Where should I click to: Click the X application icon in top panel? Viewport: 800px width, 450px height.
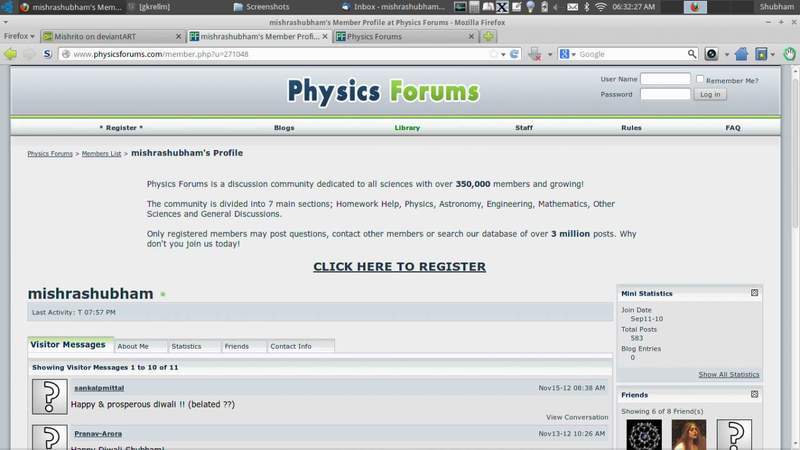(x=502, y=7)
